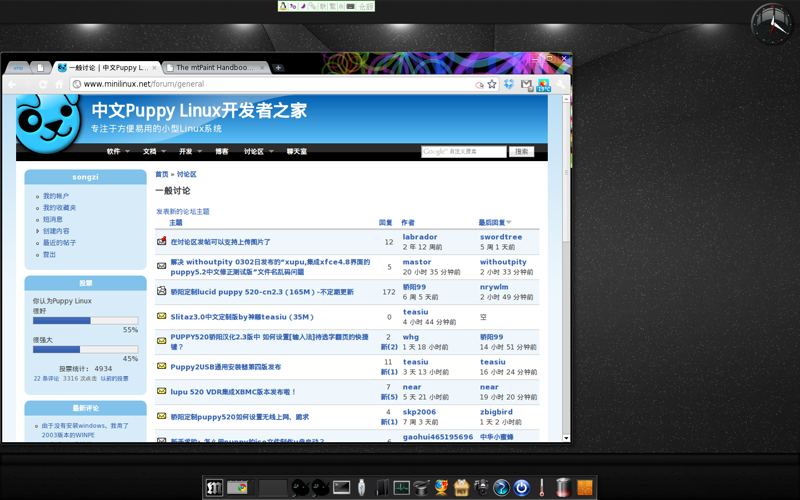Click the browser vertical scrollbar thumb
The width and height of the screenshot is (800, 500).
566,172
